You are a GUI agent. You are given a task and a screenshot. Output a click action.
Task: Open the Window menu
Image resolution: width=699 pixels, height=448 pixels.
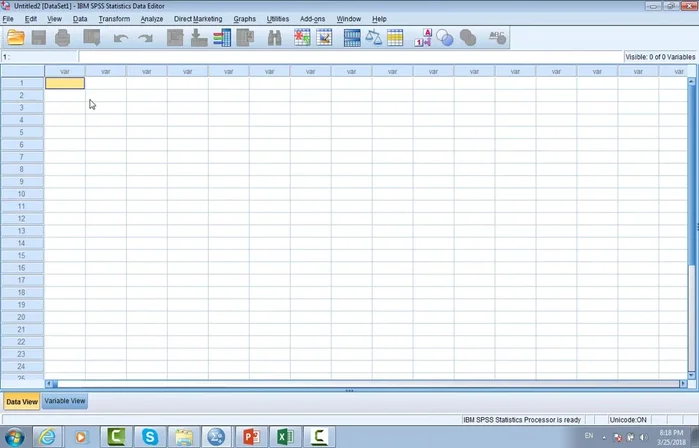tap(349, 19)
